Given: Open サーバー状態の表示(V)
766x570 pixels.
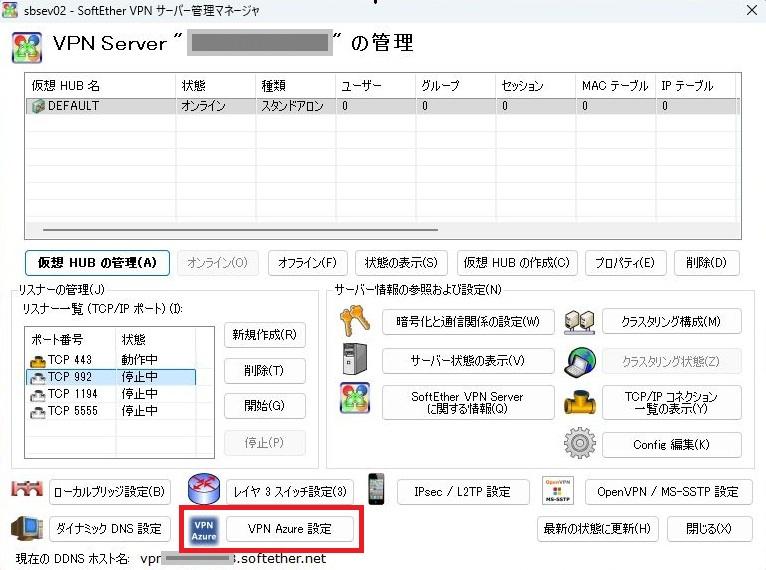Looking at the screenshot, I should click(x=468, y=361).
